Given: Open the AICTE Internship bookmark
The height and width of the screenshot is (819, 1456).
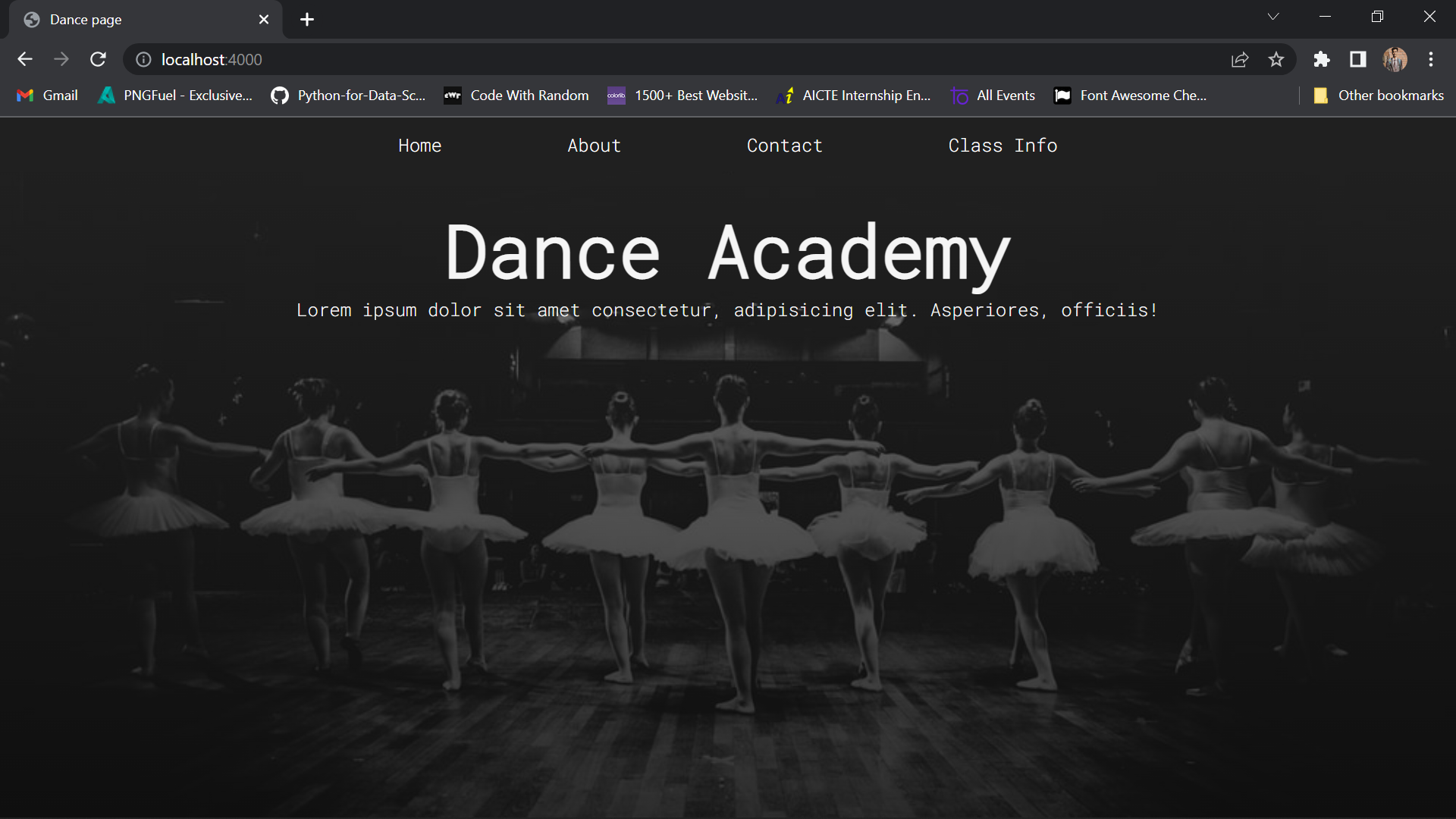Looking at the screenshot, I should click(x=854, y=96).
